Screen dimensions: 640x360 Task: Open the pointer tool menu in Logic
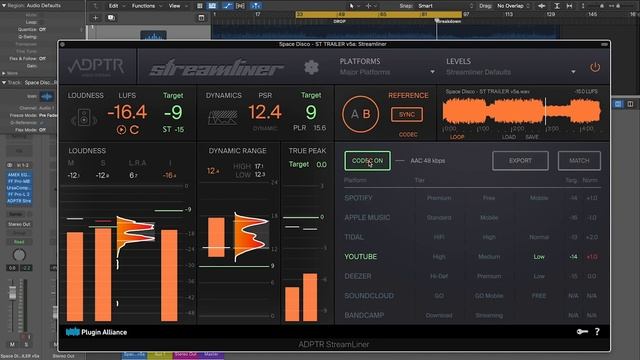(353, 6)
